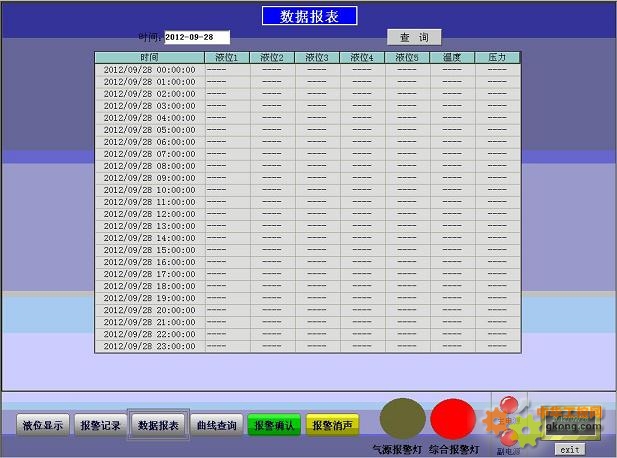Switch to the 数据报表 page
Screen dimensions: 617x458
click(x=158, y=425)
